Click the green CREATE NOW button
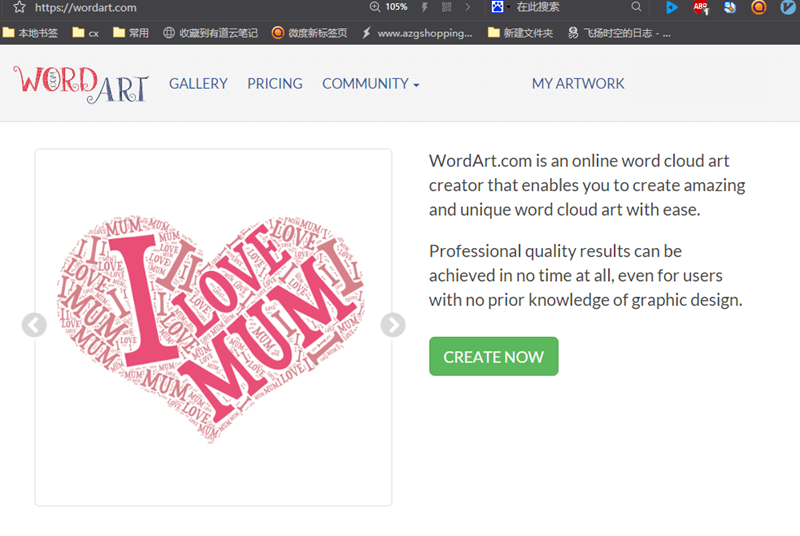The width and height of the screenshot is (800, 536). pos(493,356)
